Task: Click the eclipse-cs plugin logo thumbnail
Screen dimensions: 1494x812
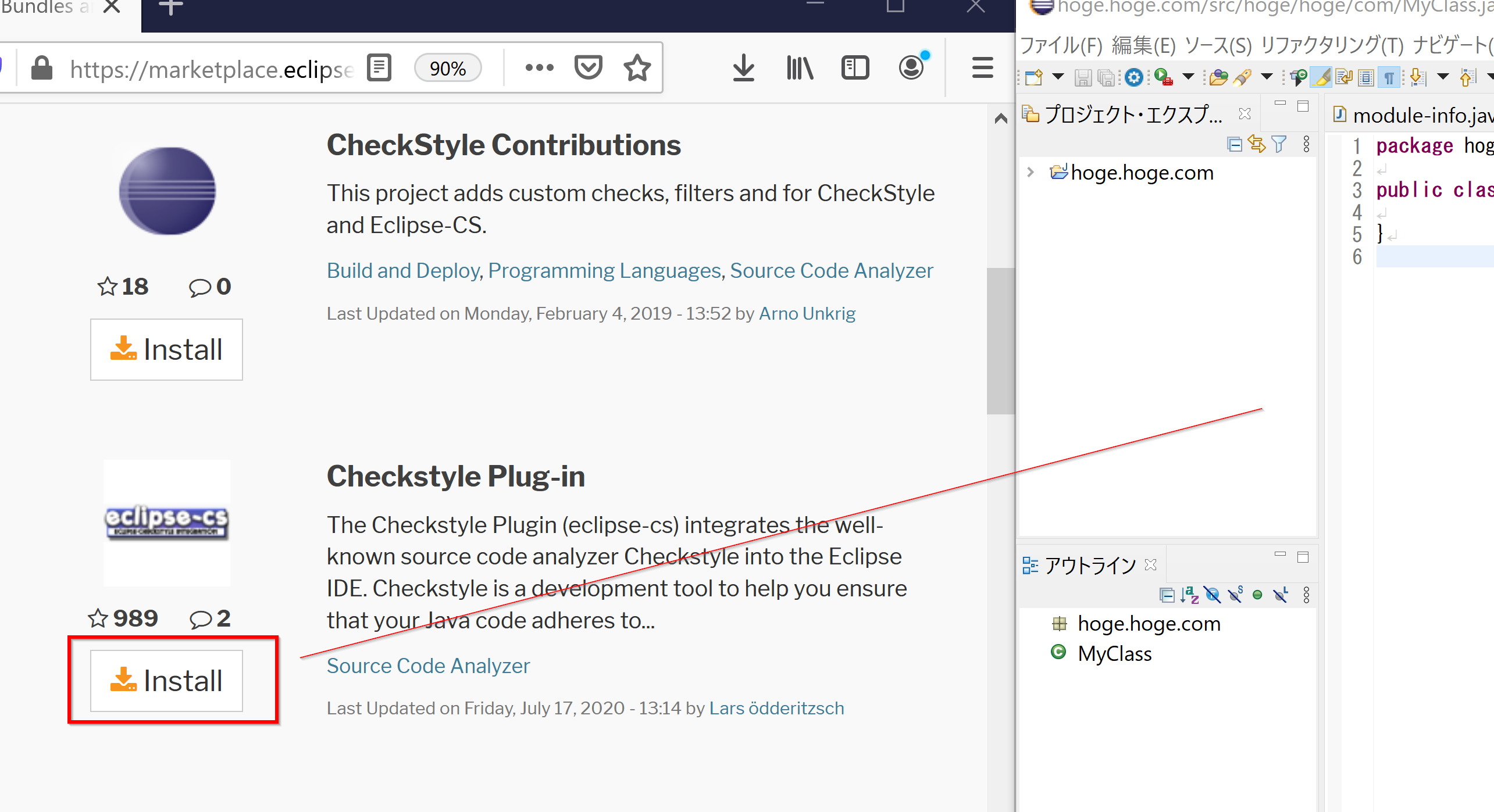Action: click(x=167, y=523)
